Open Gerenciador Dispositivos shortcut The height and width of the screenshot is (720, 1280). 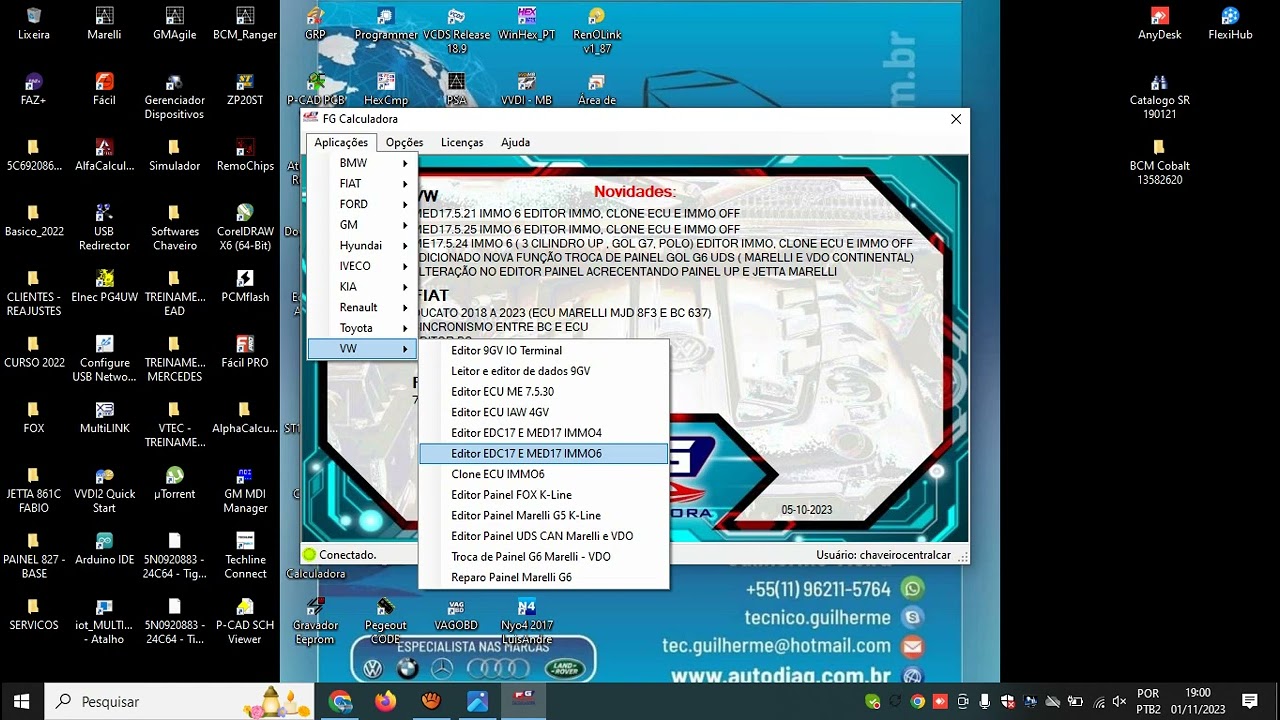(175, 96)
